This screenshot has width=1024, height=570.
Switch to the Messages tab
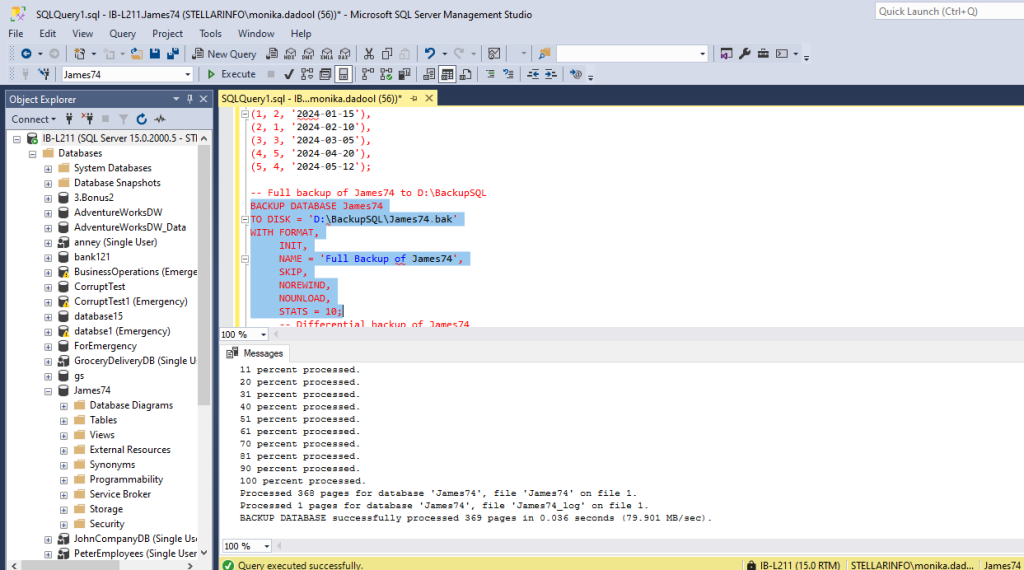point(255,353)
